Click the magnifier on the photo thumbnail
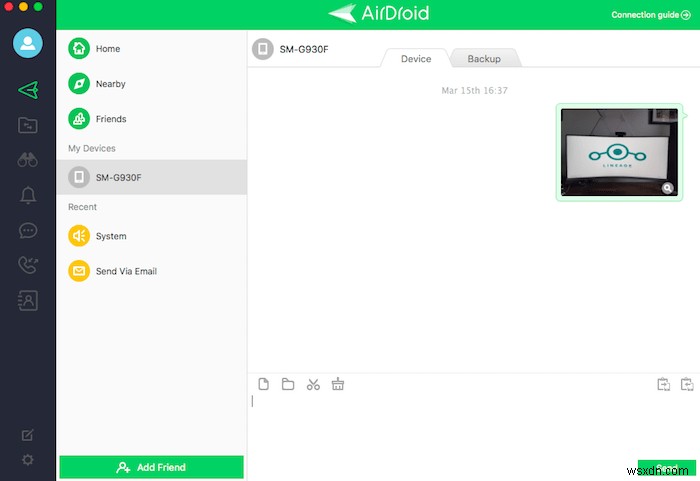This screenshot has height=481, width=700. 667,188
